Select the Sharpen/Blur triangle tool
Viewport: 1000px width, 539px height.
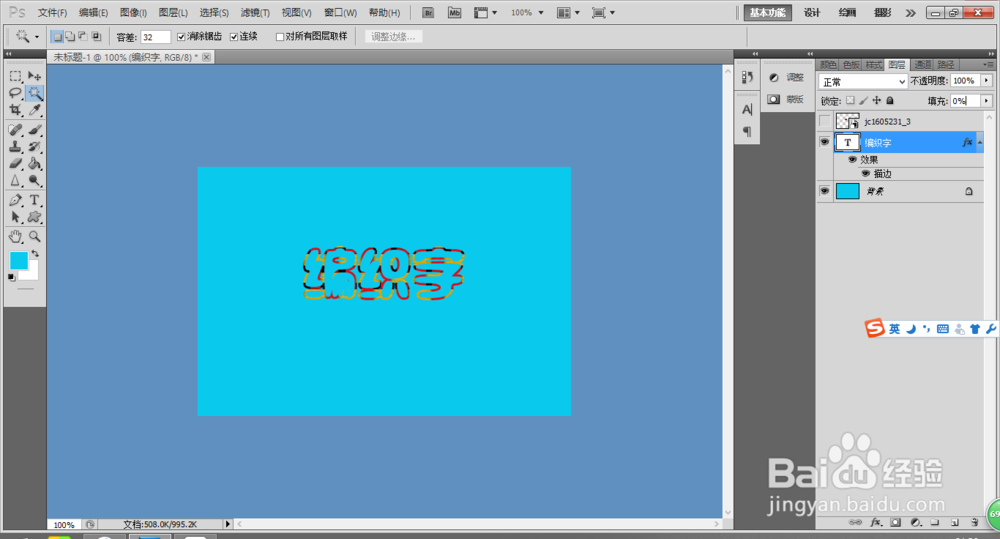point(15,181)
